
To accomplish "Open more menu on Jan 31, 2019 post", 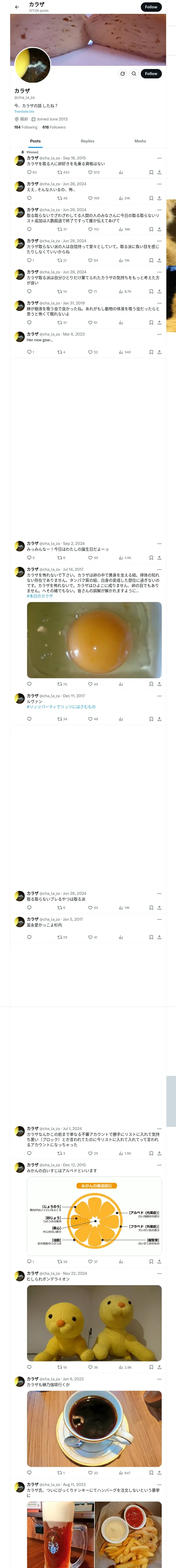I will click(160, 303).
